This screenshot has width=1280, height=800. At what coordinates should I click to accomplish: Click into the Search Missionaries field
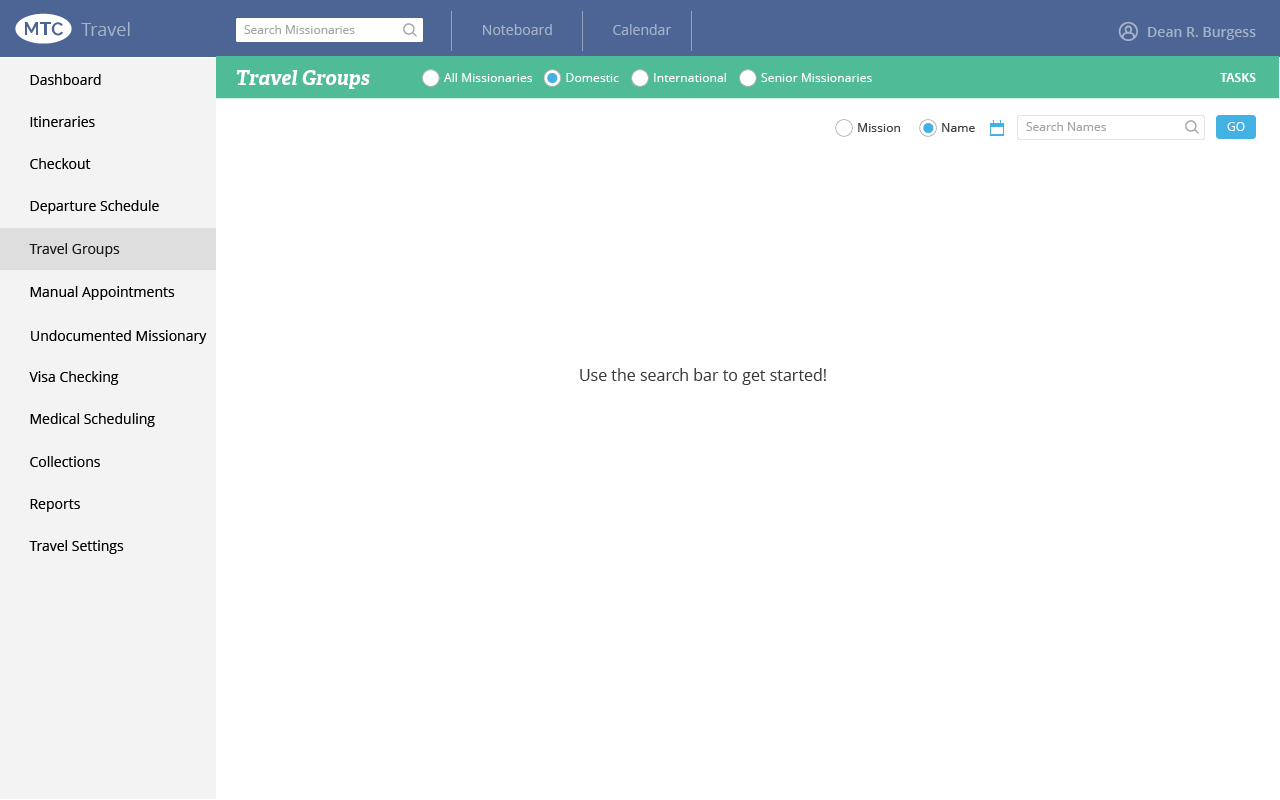point(320,30)
